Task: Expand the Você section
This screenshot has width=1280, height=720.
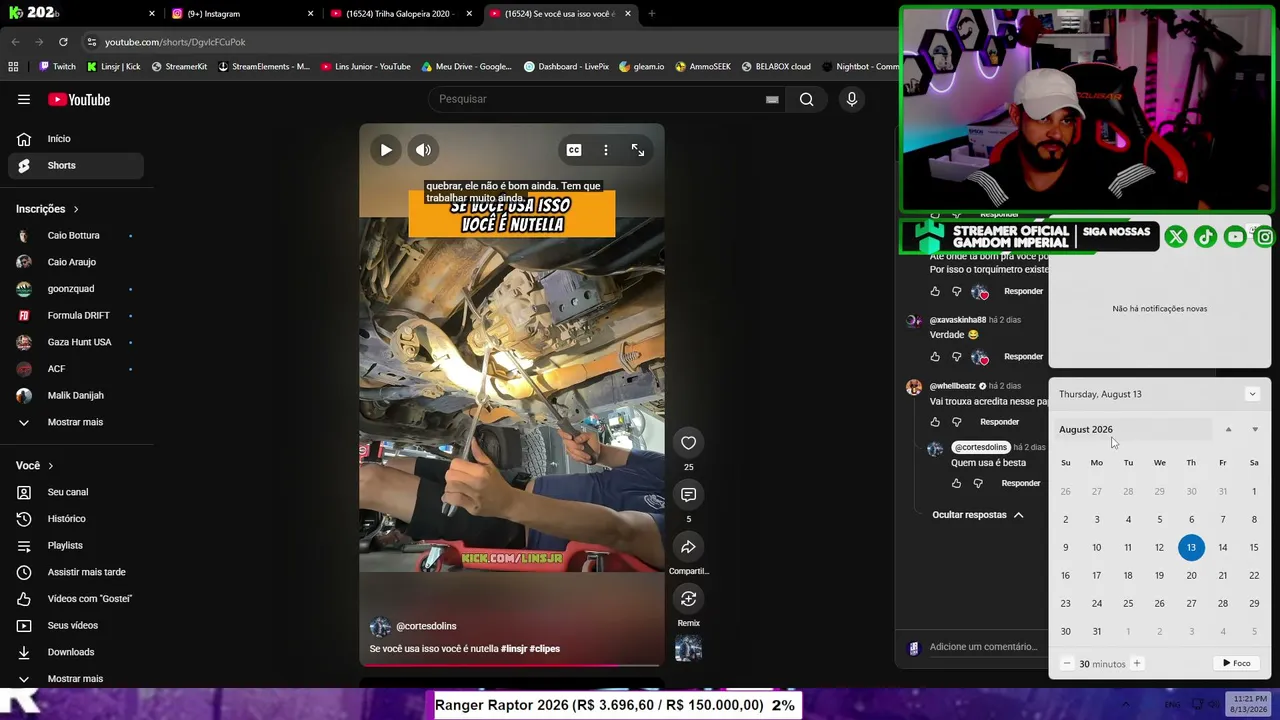Action: 35,466
